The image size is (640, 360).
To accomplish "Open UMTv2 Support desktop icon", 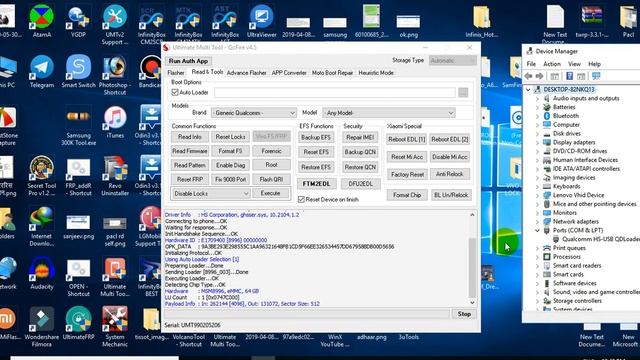I will tap(115, 24).
